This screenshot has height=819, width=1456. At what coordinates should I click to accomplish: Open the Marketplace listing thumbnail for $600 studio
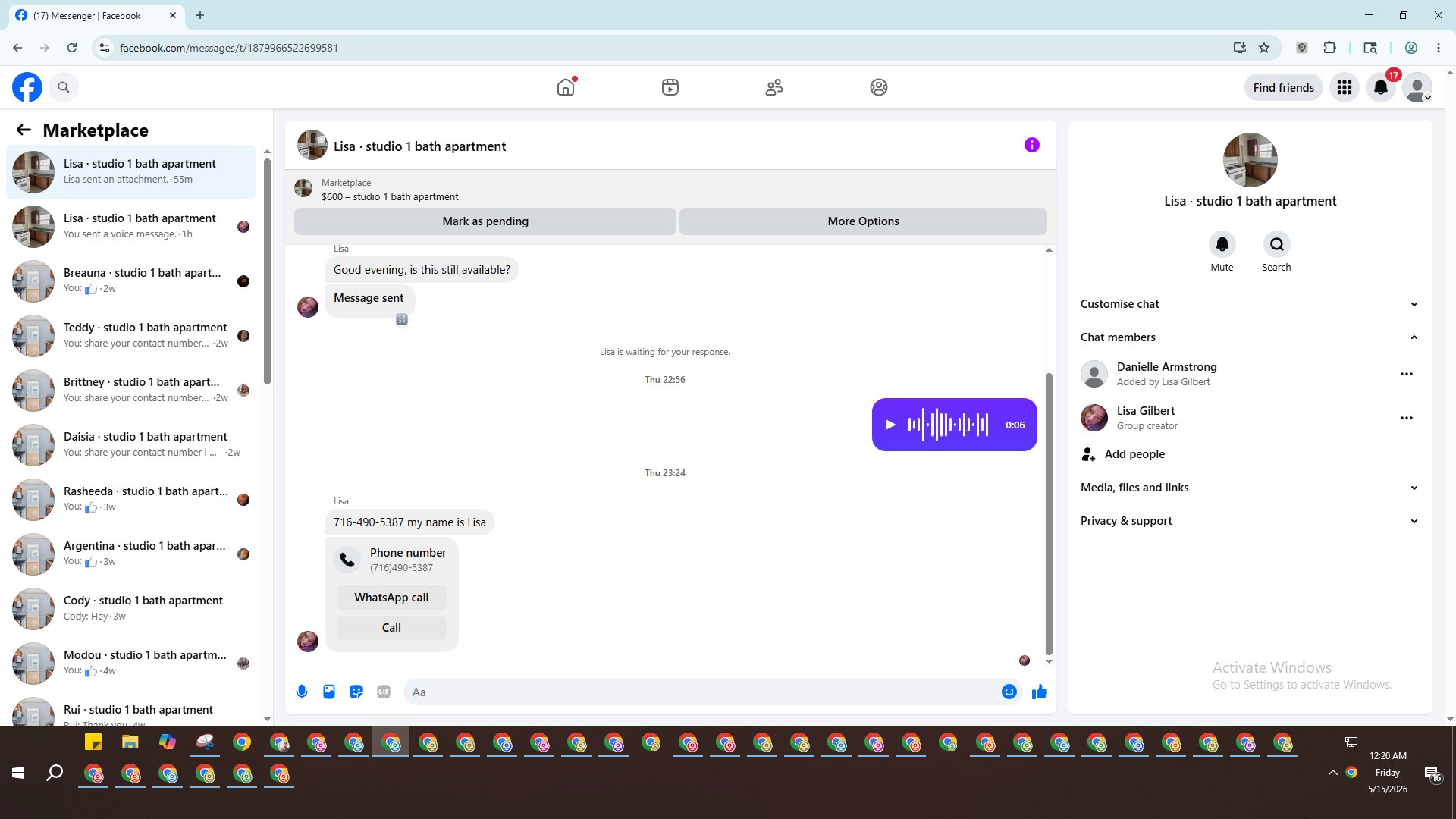click(303, 189)
